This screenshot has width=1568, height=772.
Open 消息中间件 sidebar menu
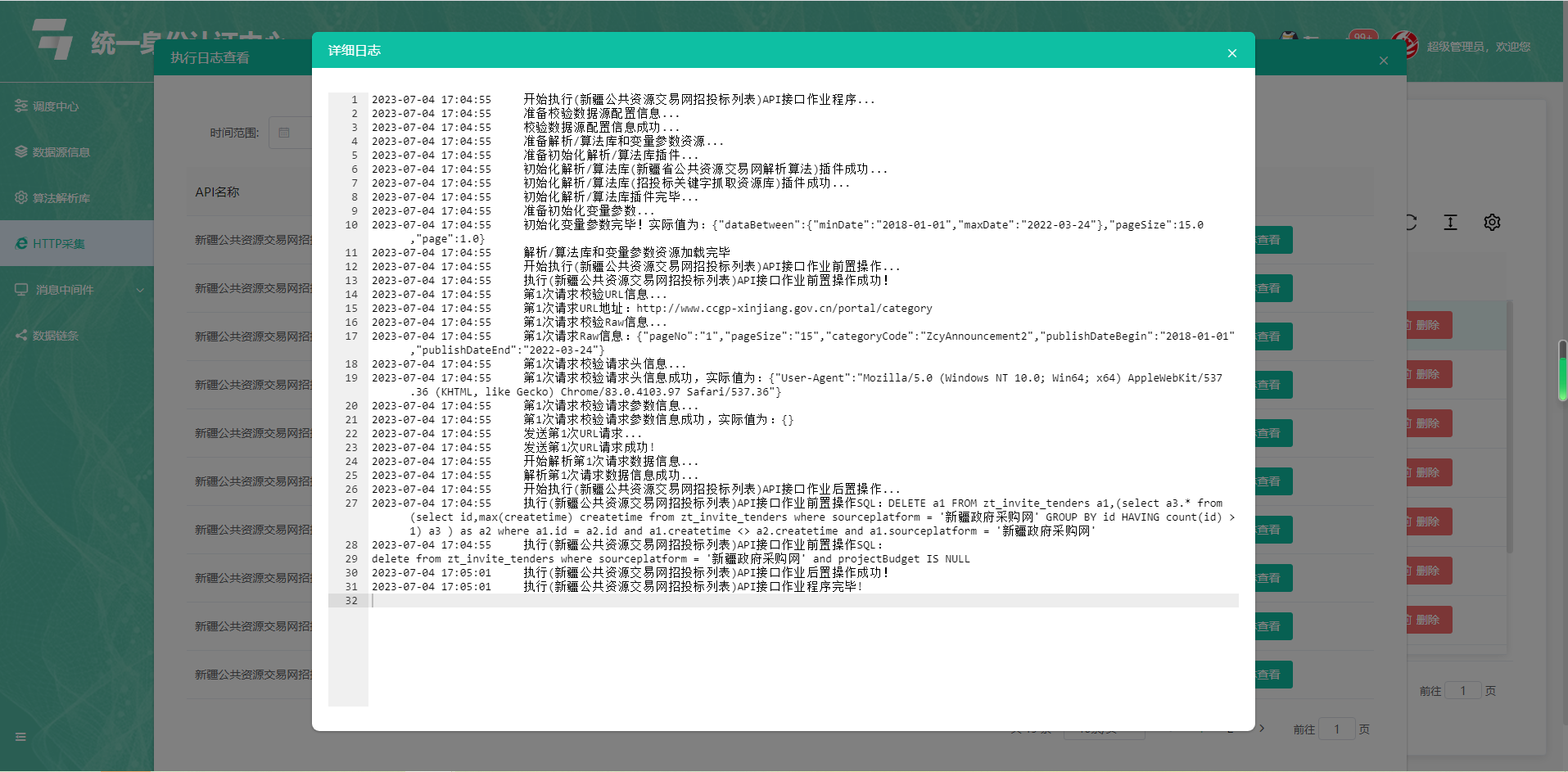77,290
